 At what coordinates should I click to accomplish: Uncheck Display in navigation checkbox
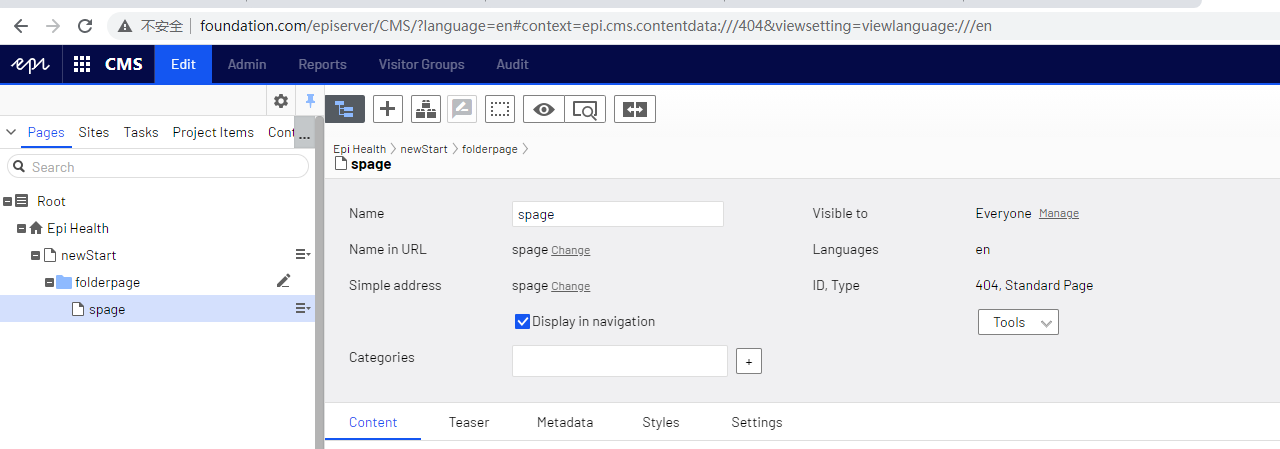(x=521, y=321)
